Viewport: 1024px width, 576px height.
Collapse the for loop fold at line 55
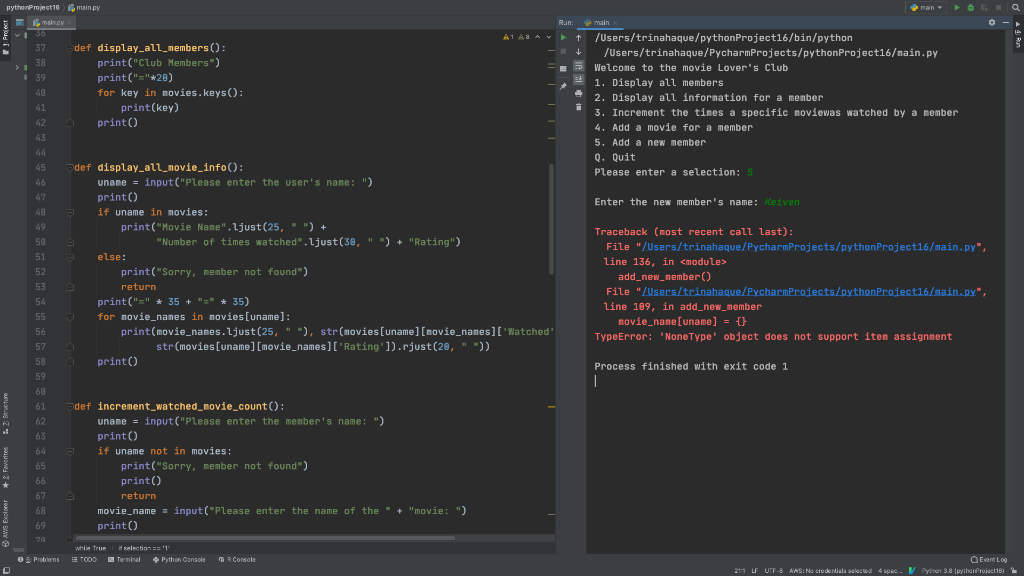(x=70, y=317)
